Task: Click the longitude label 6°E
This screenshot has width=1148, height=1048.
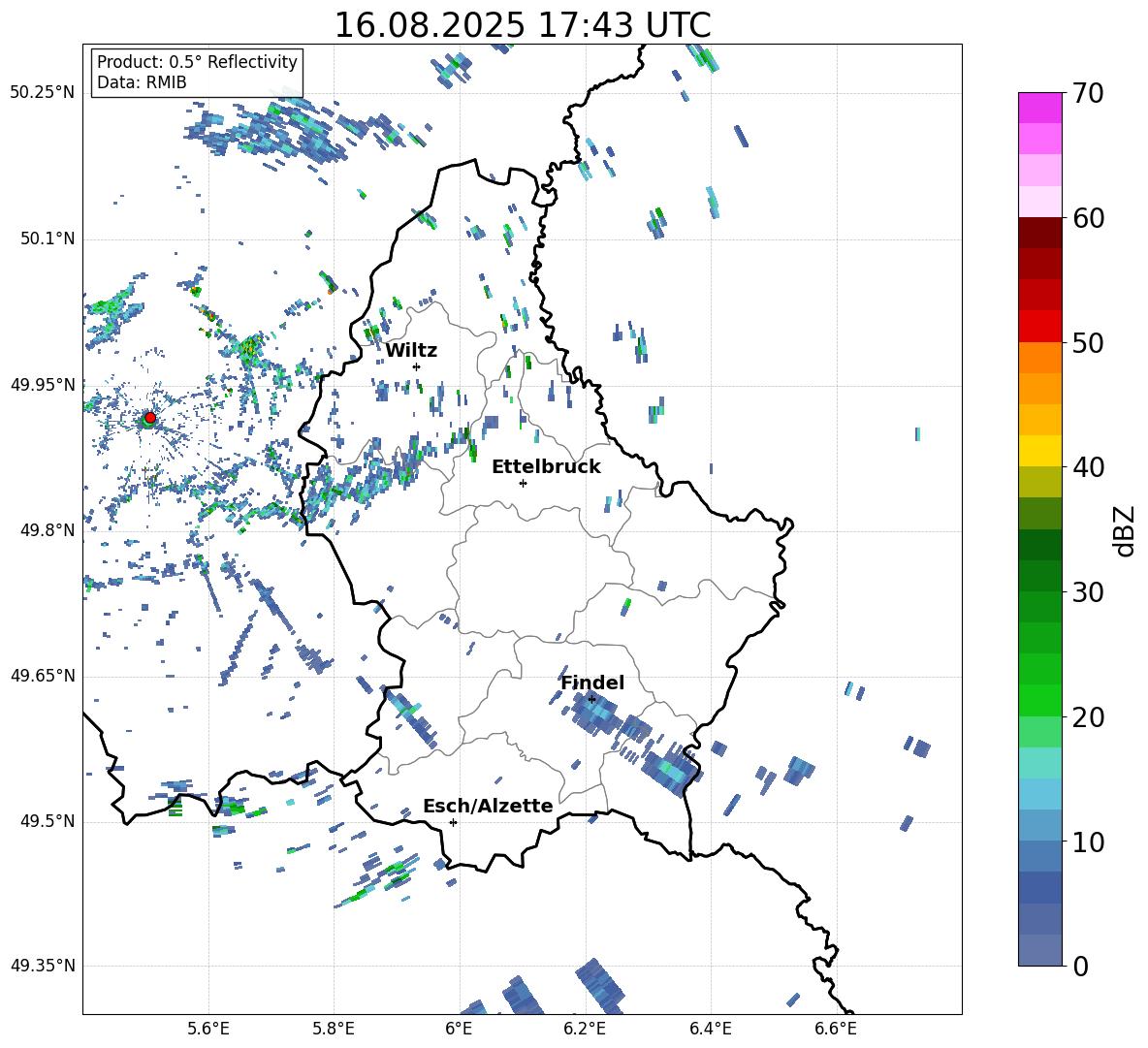Action: click(x=459, y=1029)
